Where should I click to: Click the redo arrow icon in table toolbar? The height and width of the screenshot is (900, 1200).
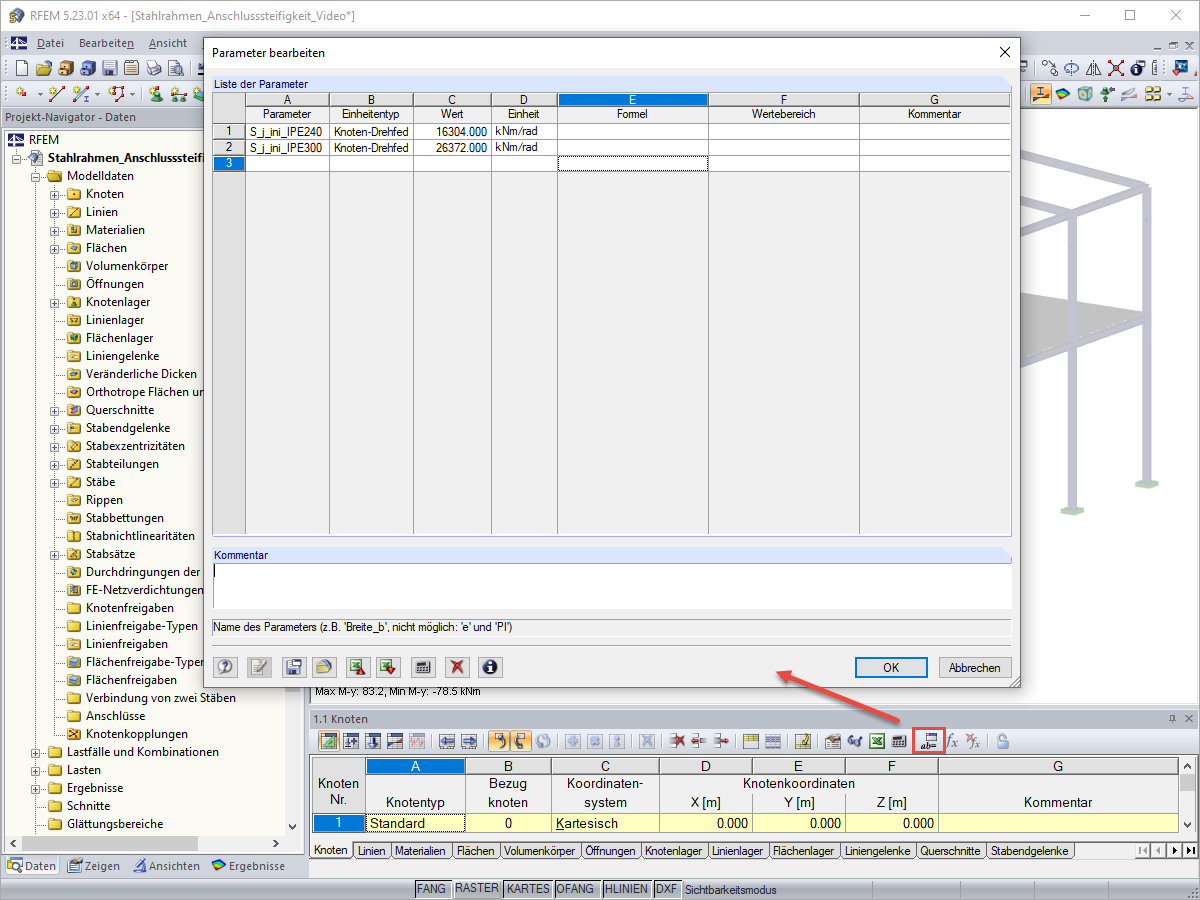point(521,741)
